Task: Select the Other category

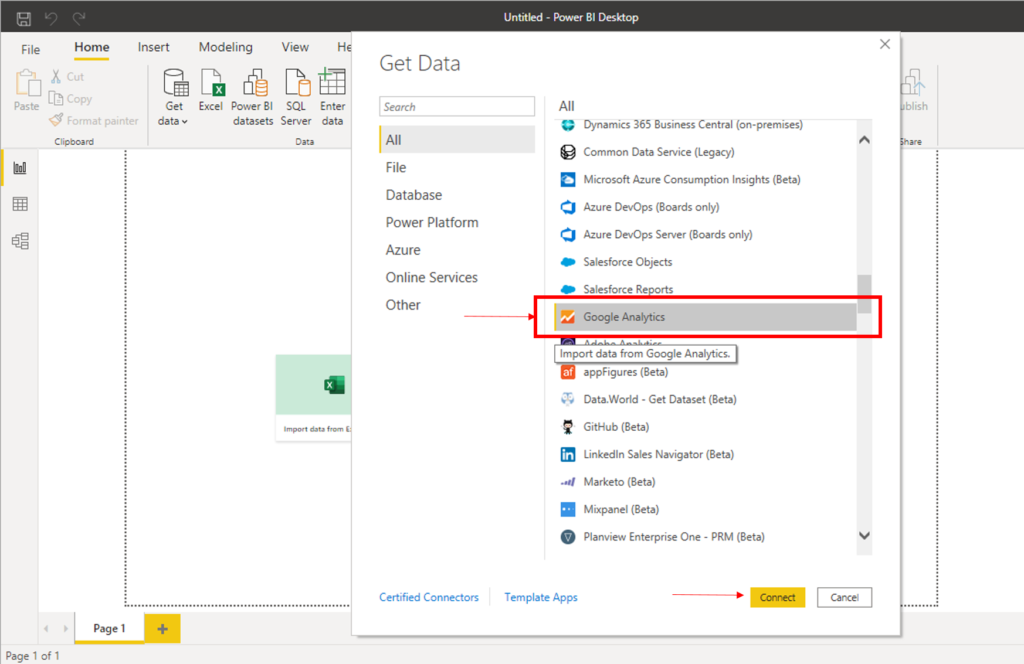Action: pos(403,304)
